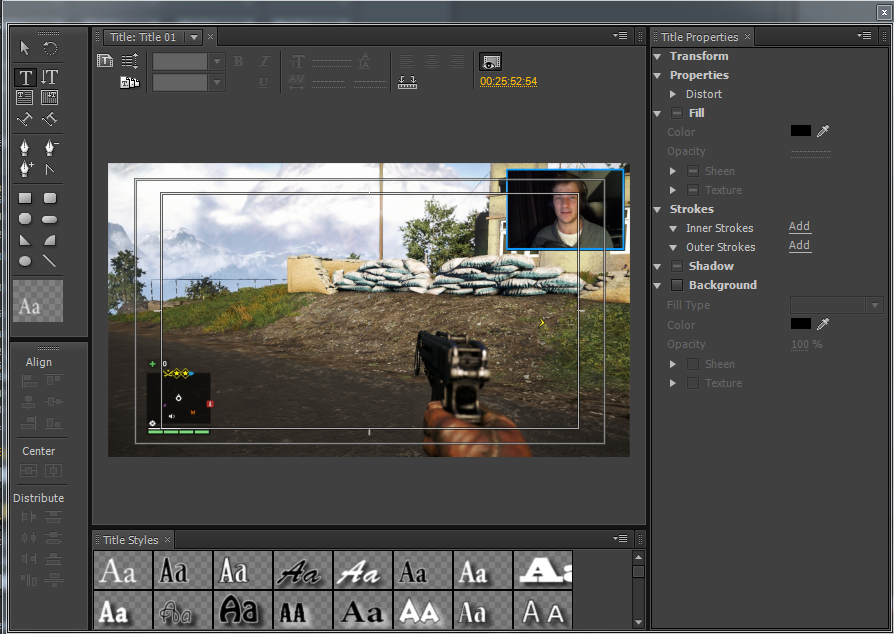This screenshot has width=894, height=634.
Task: Collapse the Strokes section
Action: [657, 209]
